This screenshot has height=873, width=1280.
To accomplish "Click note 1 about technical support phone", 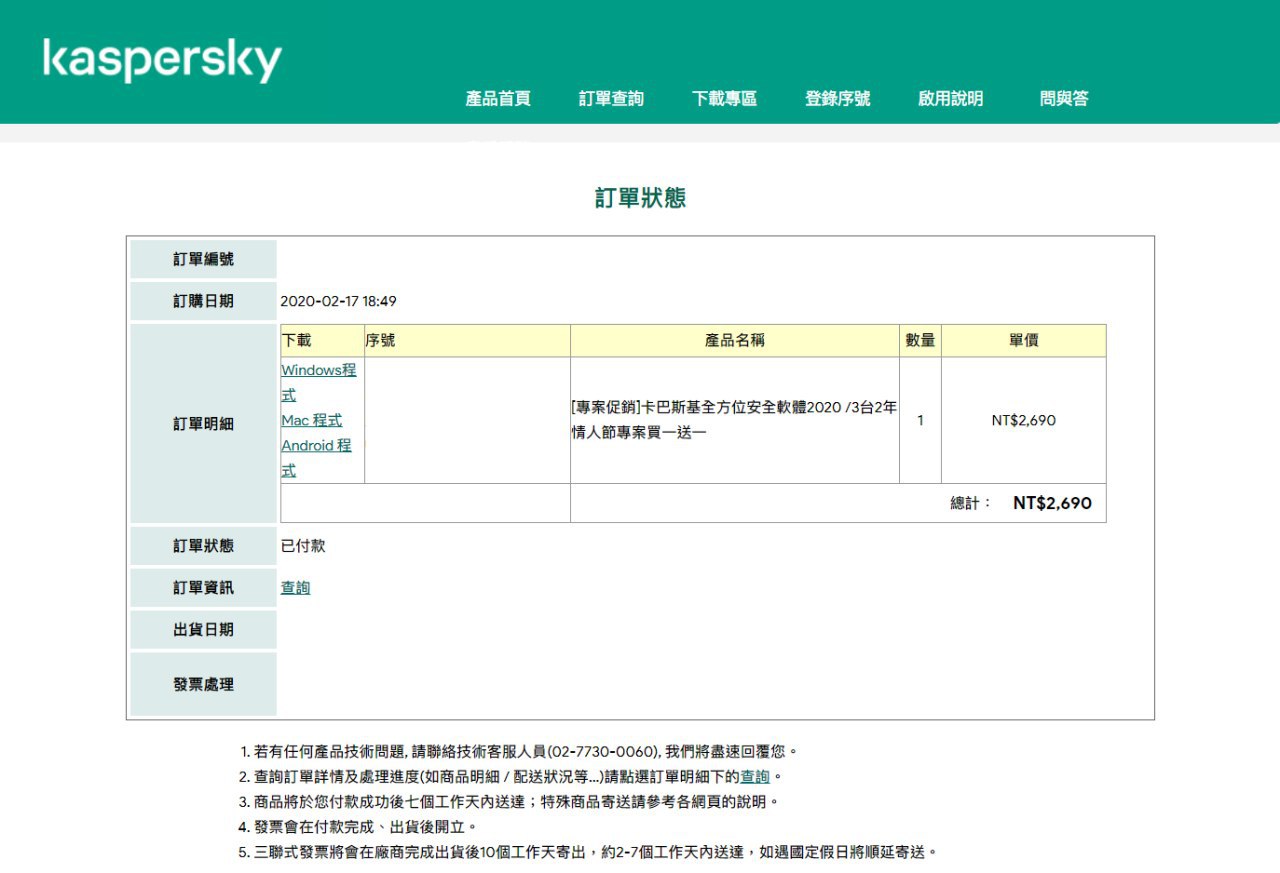I will click(x=518, y=752).
